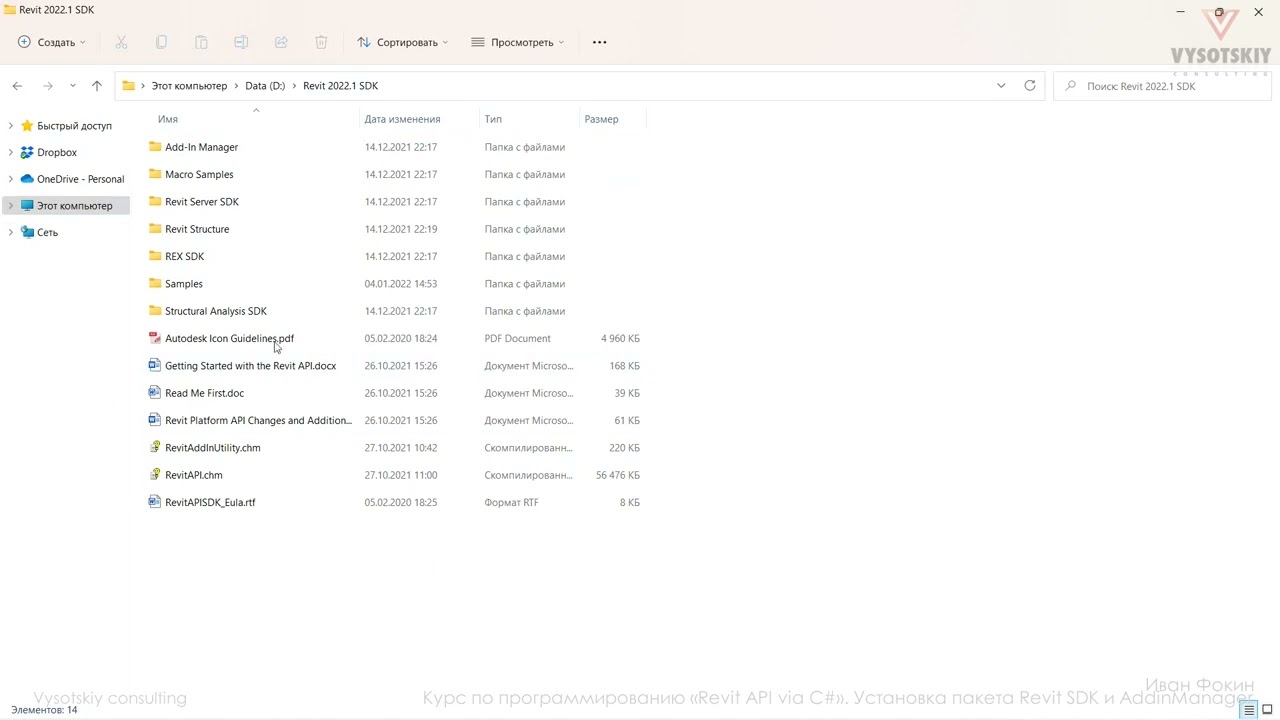
Task: Select the Revit Structure folder name
Action: click(197, 229)
